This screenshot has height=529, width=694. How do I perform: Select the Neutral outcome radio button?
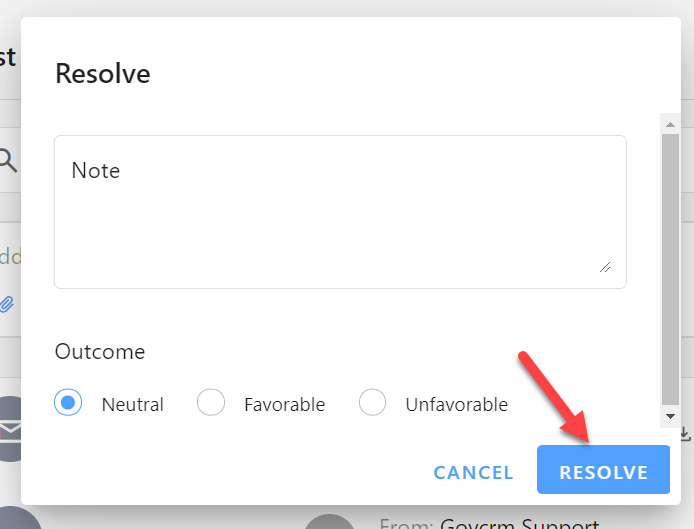pyautogui.click(x=68, y=402)
